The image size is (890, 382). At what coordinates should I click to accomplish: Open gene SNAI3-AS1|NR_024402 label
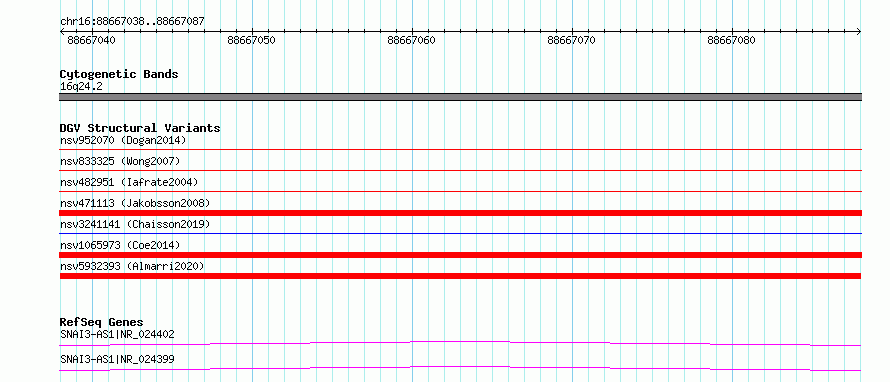117,334
